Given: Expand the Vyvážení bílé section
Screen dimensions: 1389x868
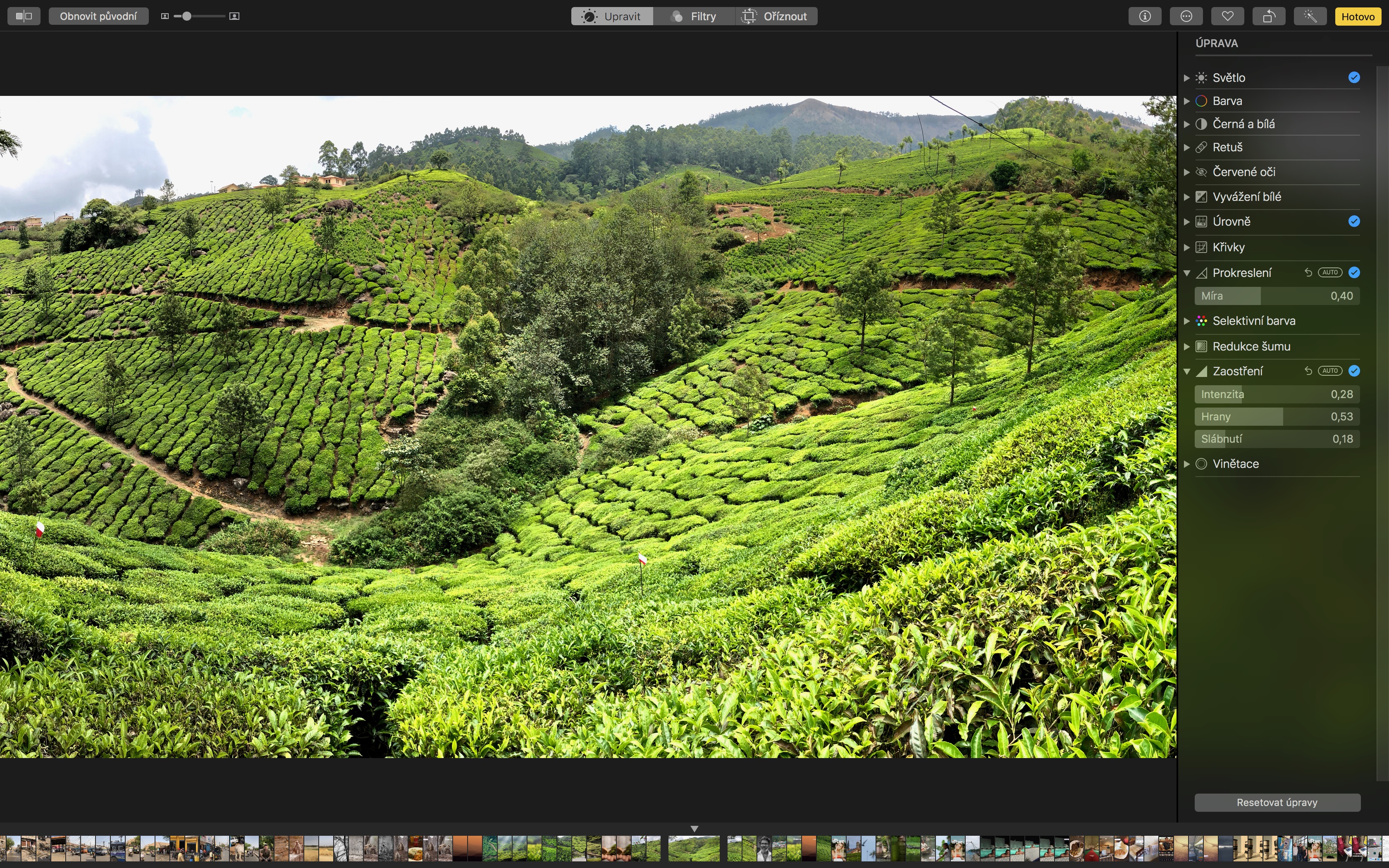Looking at the screenshot, I should [x=1186, y=197].
